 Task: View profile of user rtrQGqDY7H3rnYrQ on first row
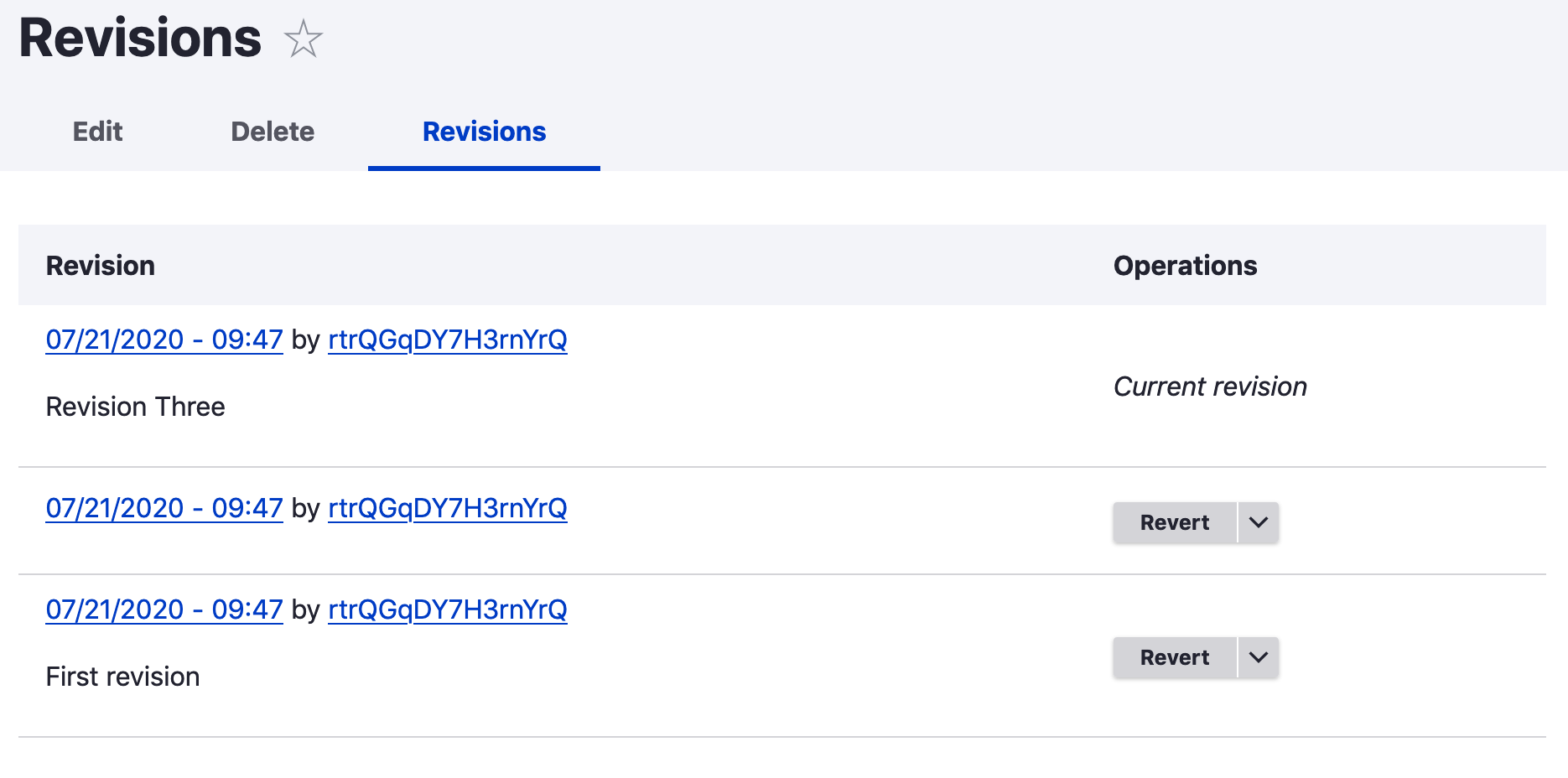point(447,340)
